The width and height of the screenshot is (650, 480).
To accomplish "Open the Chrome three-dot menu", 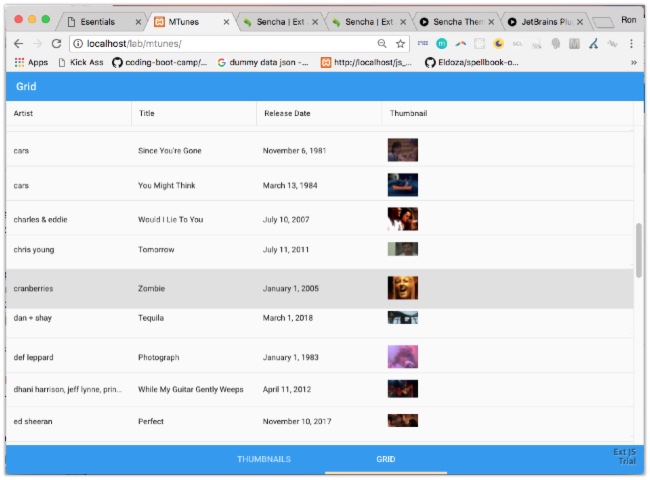I will 631,44.
